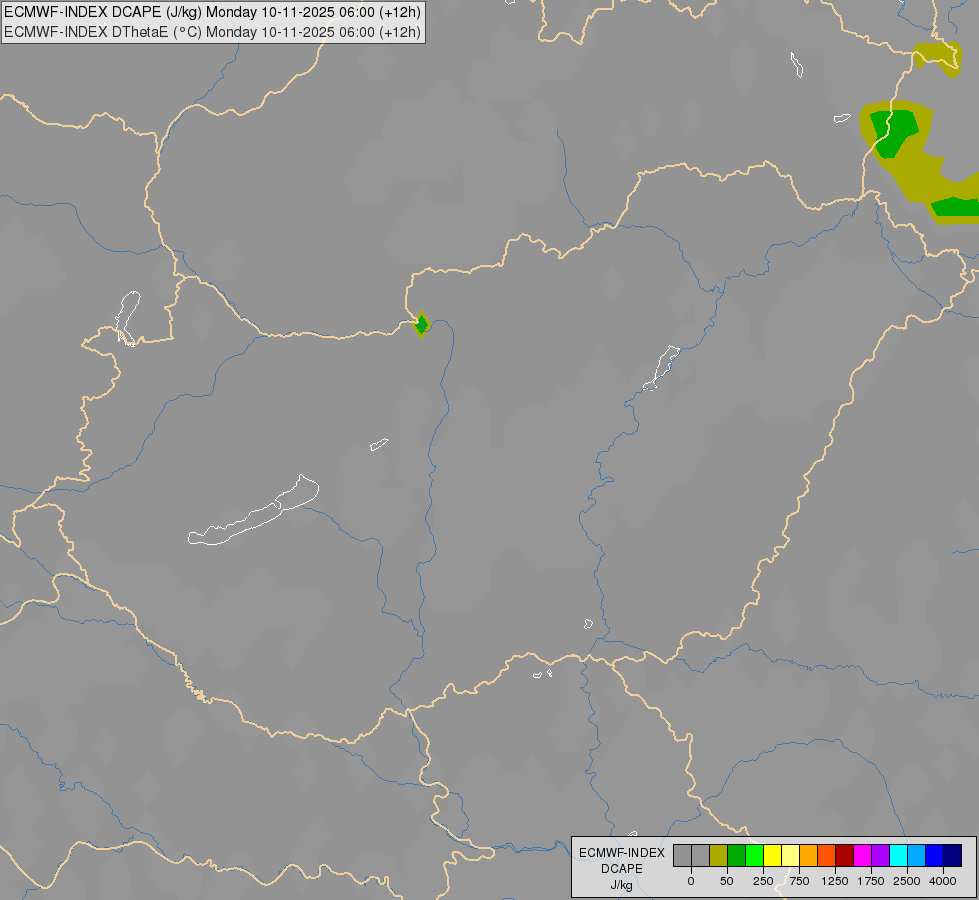Click the sky blue legend swatch
The width and height of the screenshot is (979, 900).
pos(917,855)
